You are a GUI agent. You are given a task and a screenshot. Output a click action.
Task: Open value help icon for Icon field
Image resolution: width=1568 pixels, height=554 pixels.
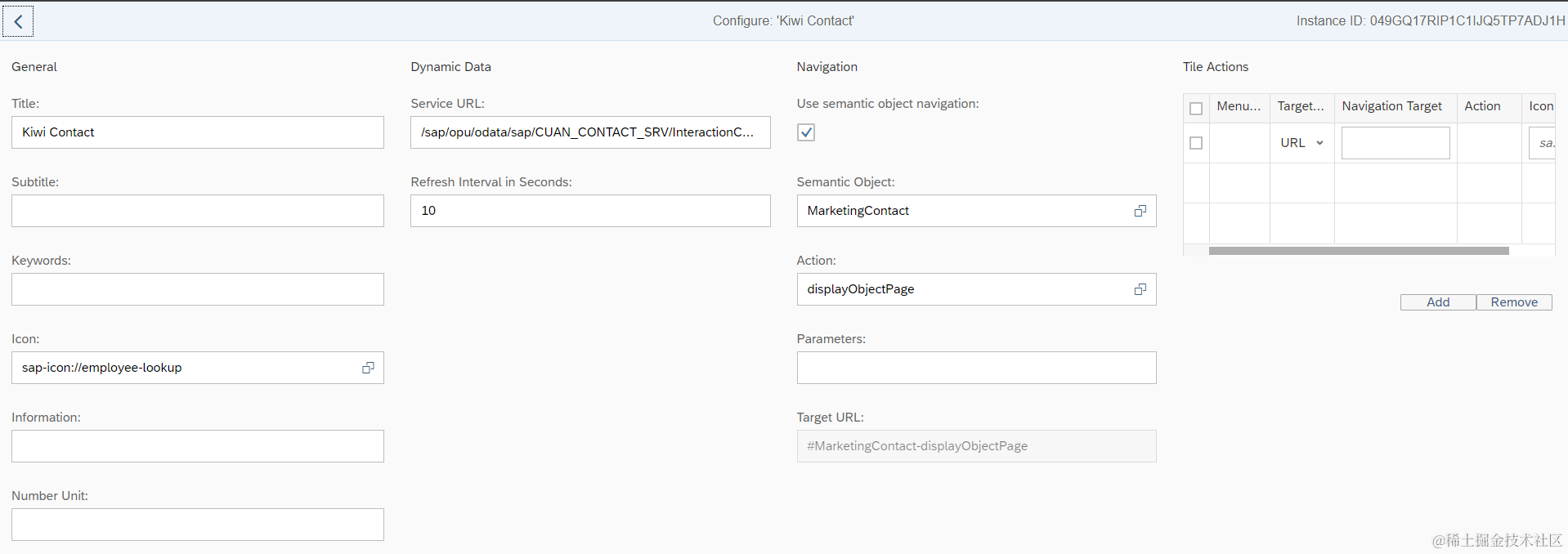tap(368, 368)
